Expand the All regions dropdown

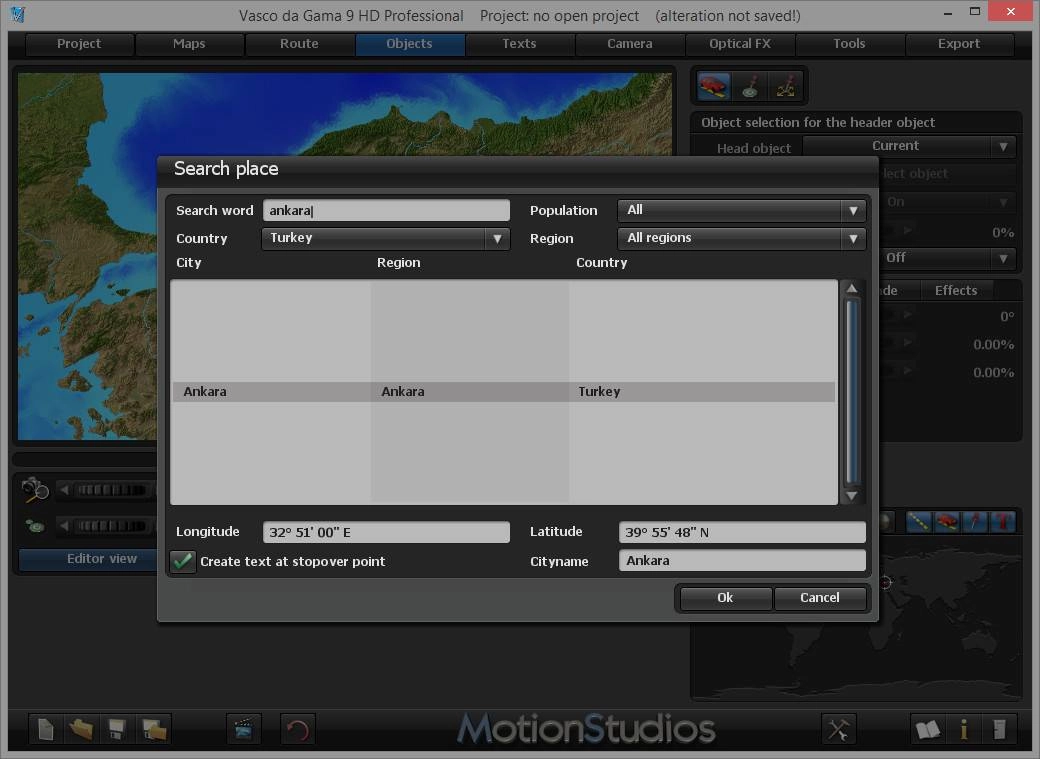pyautogui.click(x=741, y=238)
